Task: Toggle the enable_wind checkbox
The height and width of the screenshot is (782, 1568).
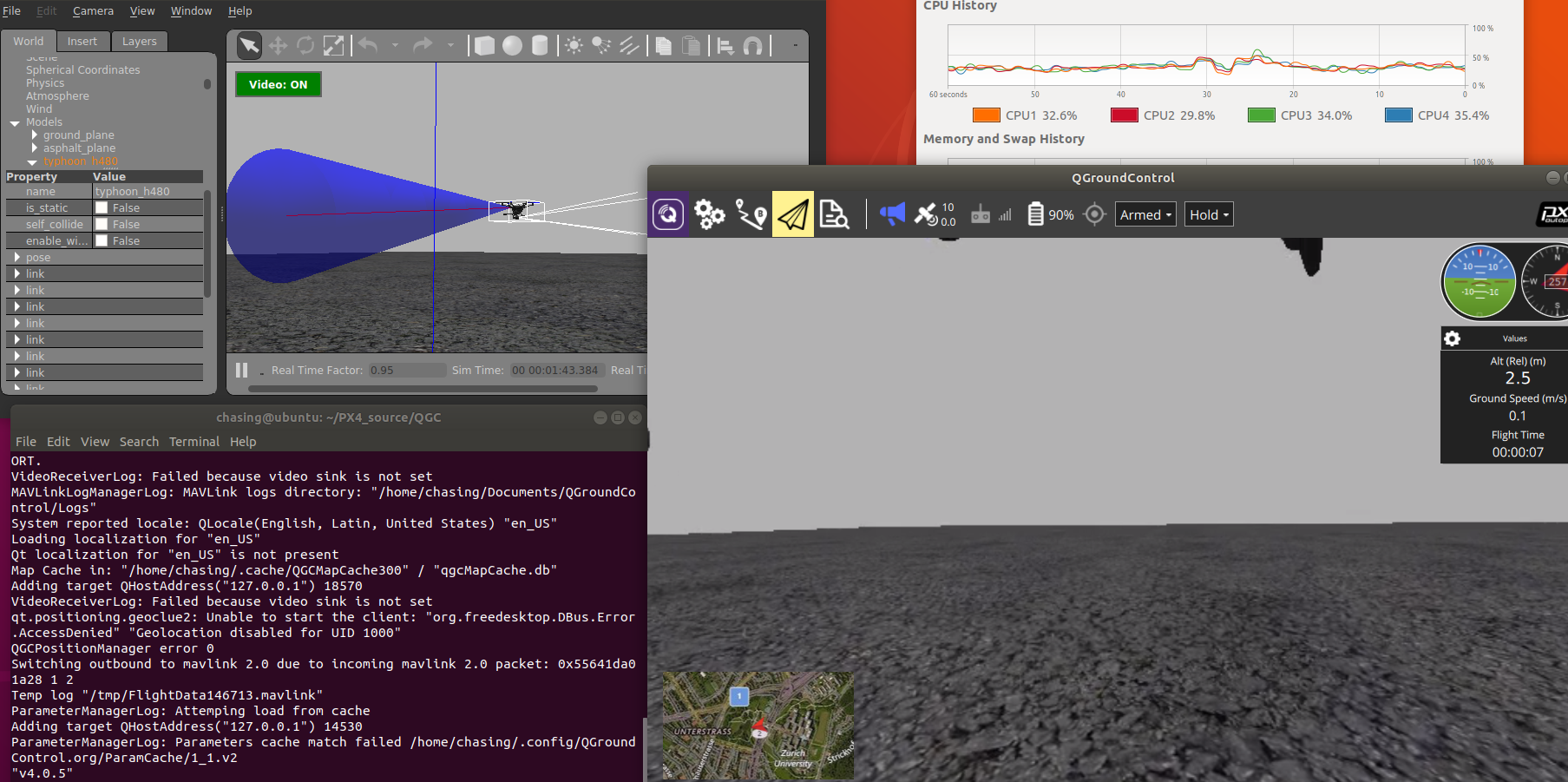Action: pos(102,241)
